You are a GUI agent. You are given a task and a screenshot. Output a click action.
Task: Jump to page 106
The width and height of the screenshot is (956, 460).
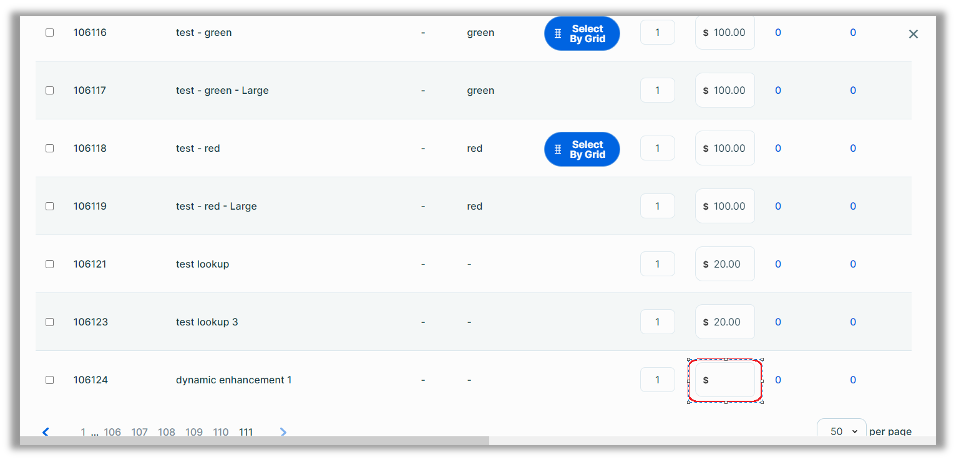click(x=112, y=433)
